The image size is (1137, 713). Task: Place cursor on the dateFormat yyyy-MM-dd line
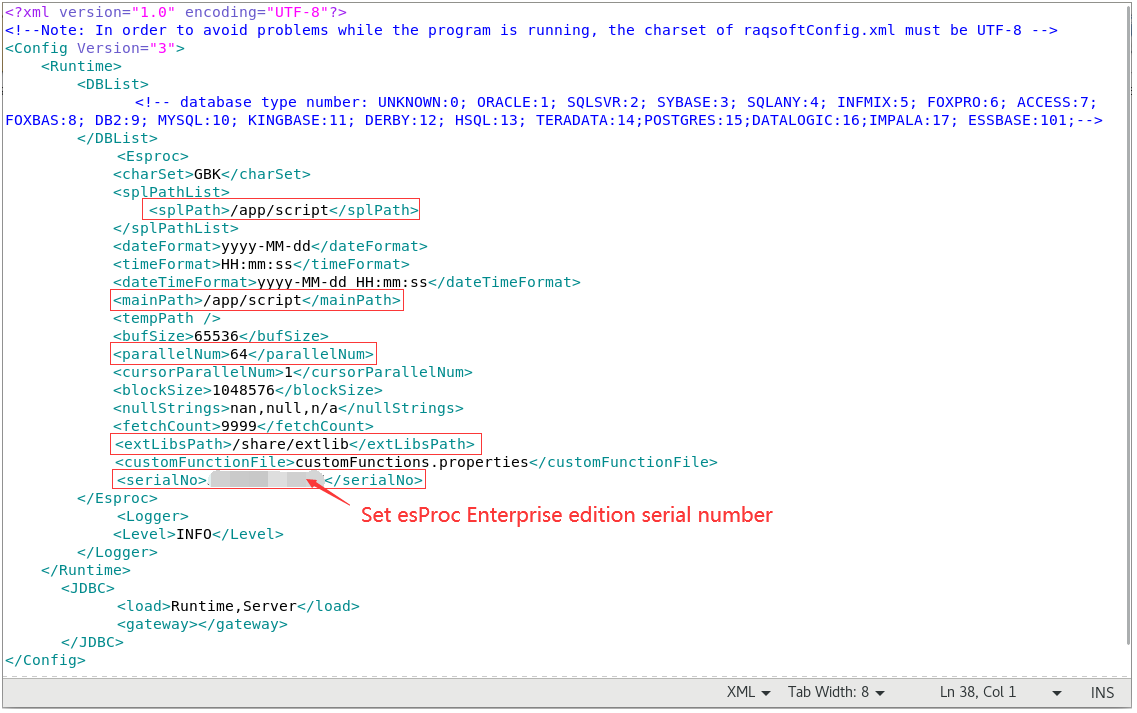pyautogui.click(x=269, y=246)
